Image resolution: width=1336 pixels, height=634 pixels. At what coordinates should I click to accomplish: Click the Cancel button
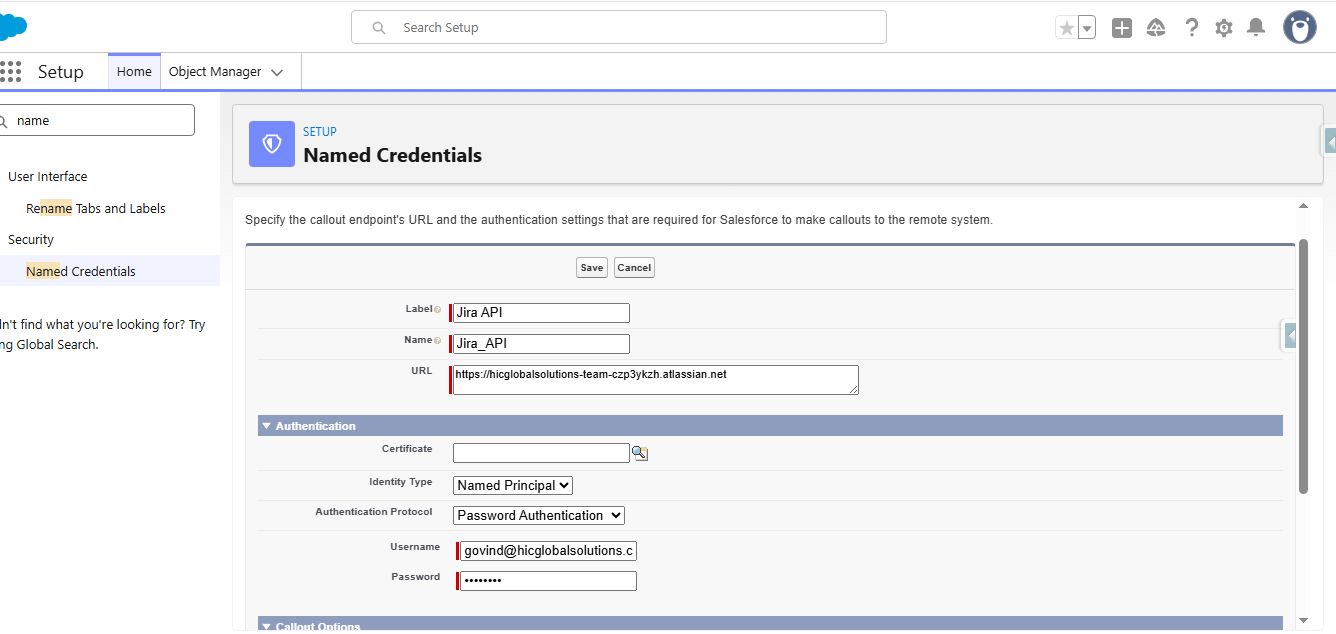[634, 267]
